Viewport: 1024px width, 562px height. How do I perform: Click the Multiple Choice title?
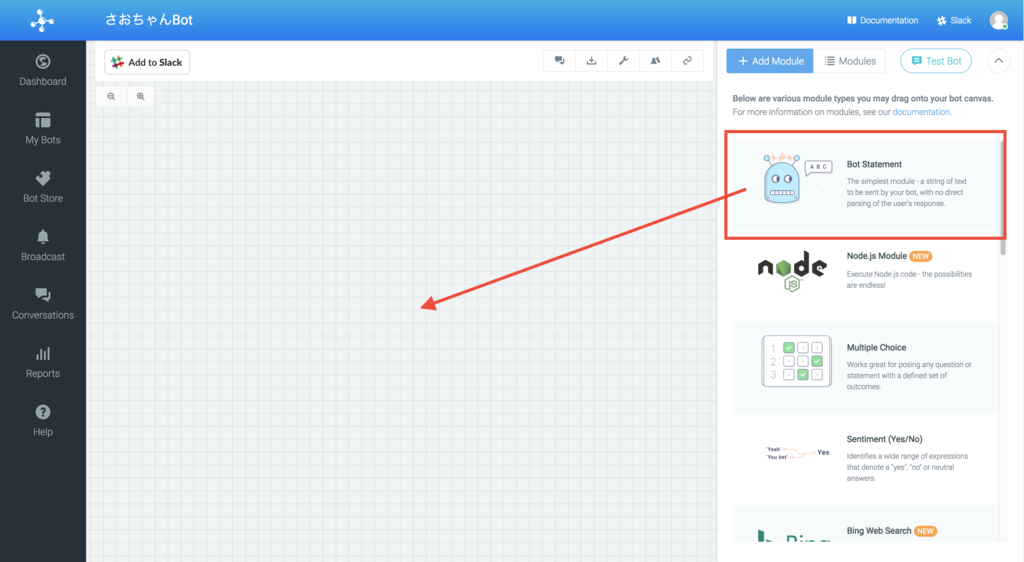coord(876,347)
